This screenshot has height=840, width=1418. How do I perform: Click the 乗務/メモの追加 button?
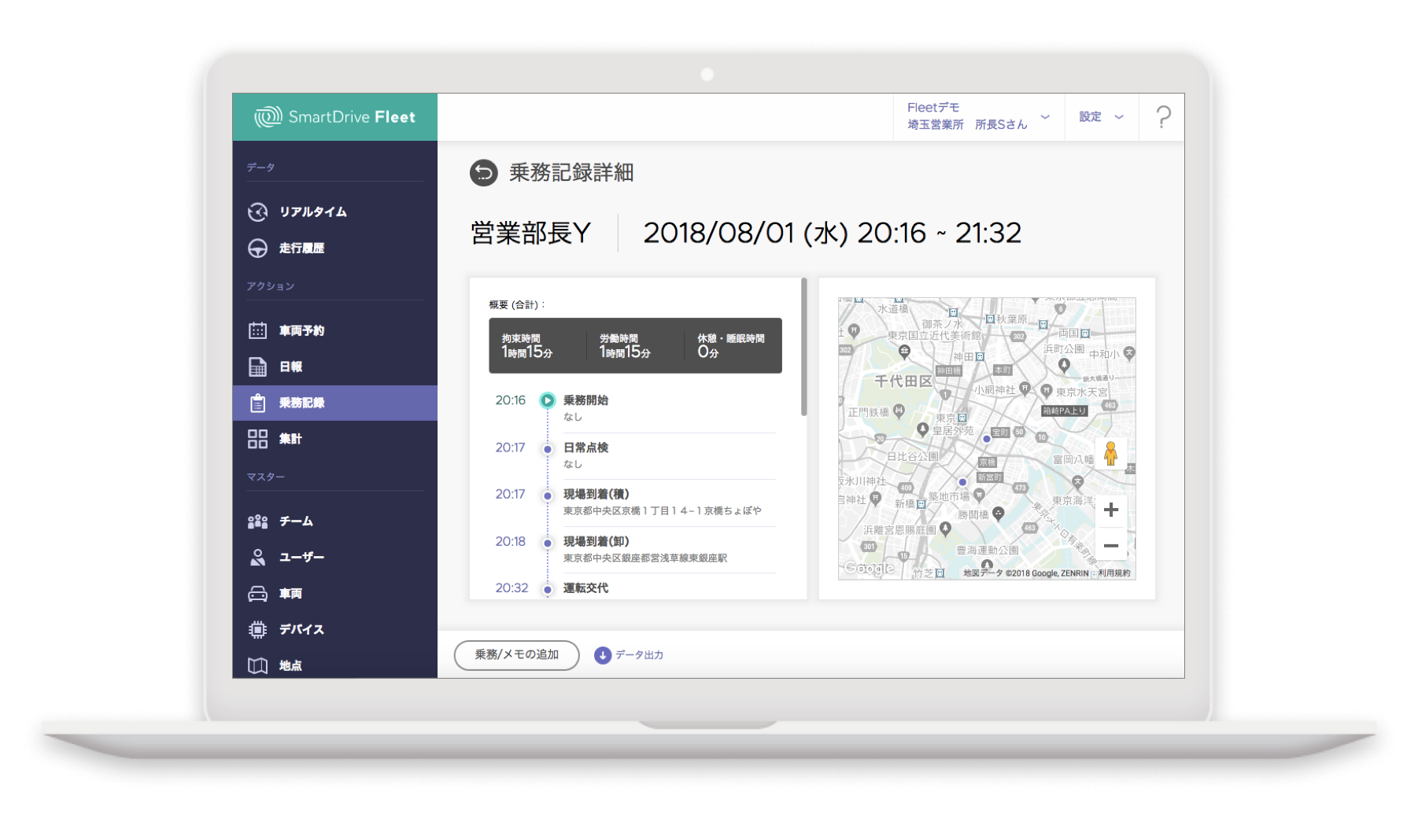pos(517,655)
